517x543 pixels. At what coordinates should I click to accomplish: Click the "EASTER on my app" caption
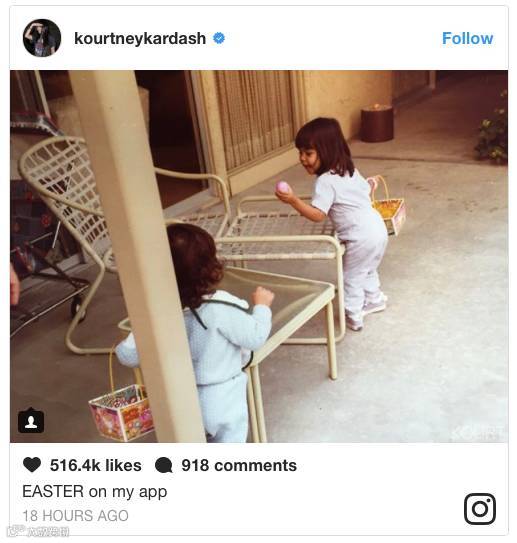click(95, 492)
